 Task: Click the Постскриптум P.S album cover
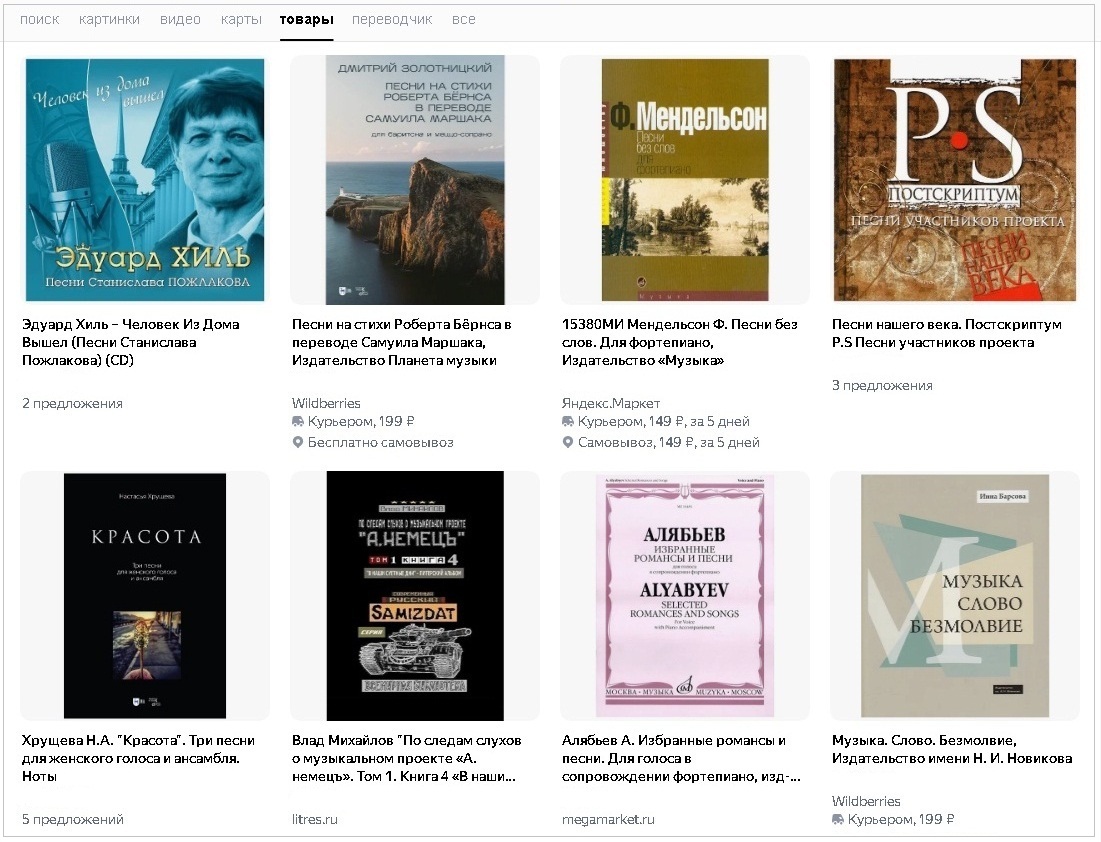(955, 180)
